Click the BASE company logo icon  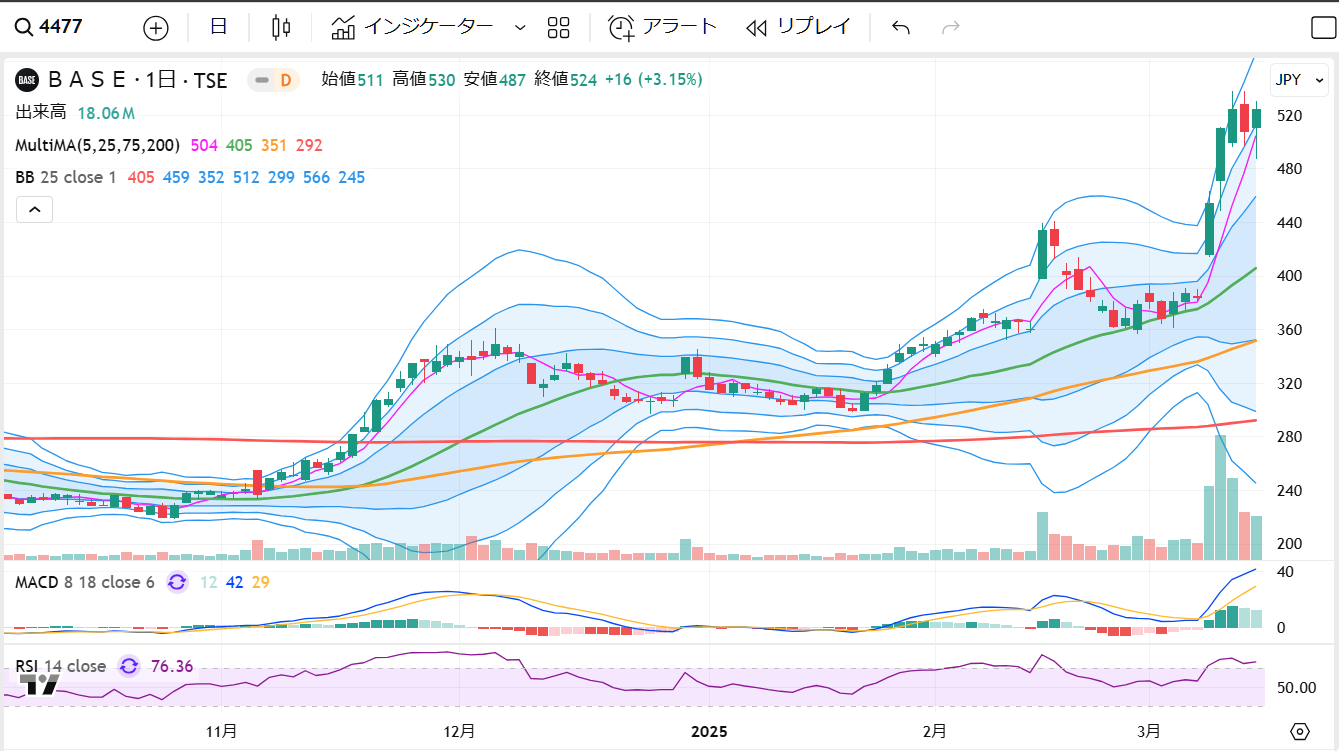click(x=27, y=80)
